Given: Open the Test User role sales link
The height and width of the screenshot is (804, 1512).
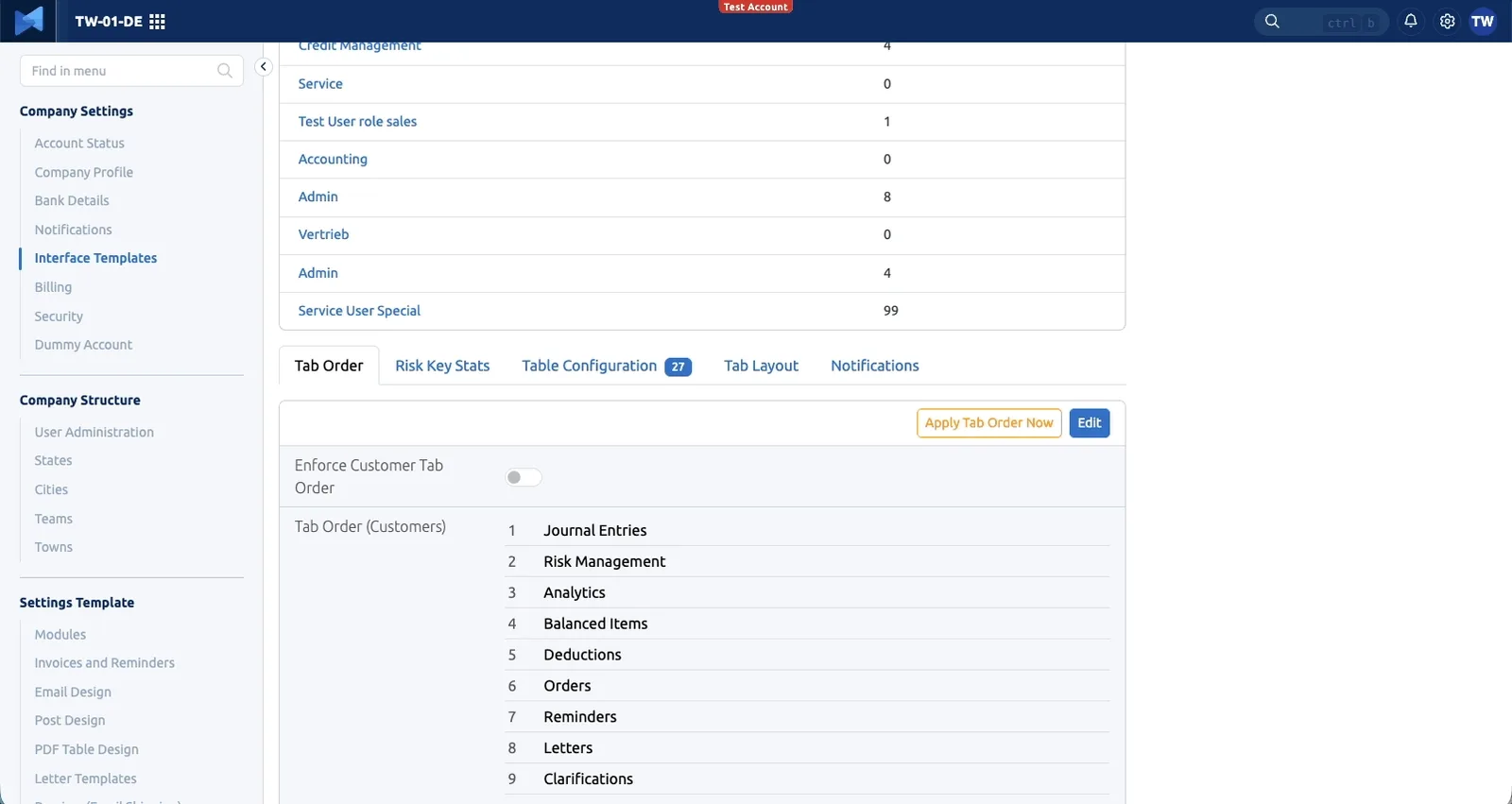Looking at the screenshot, I should point(357,122).
